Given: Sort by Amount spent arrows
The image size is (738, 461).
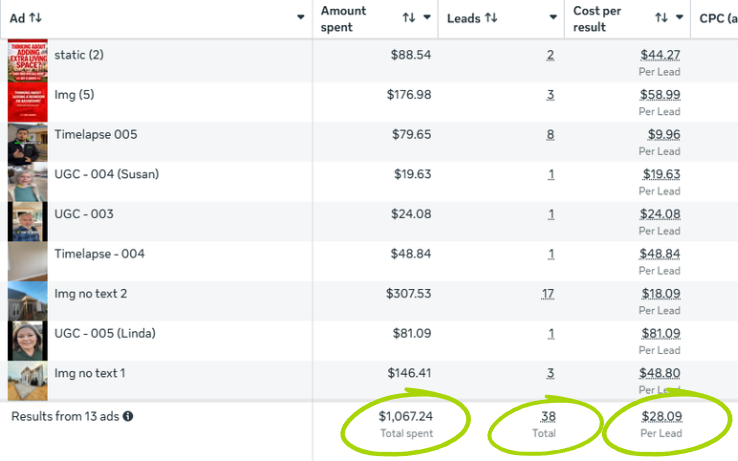Looking at the screenshot, I should [409, 18].
